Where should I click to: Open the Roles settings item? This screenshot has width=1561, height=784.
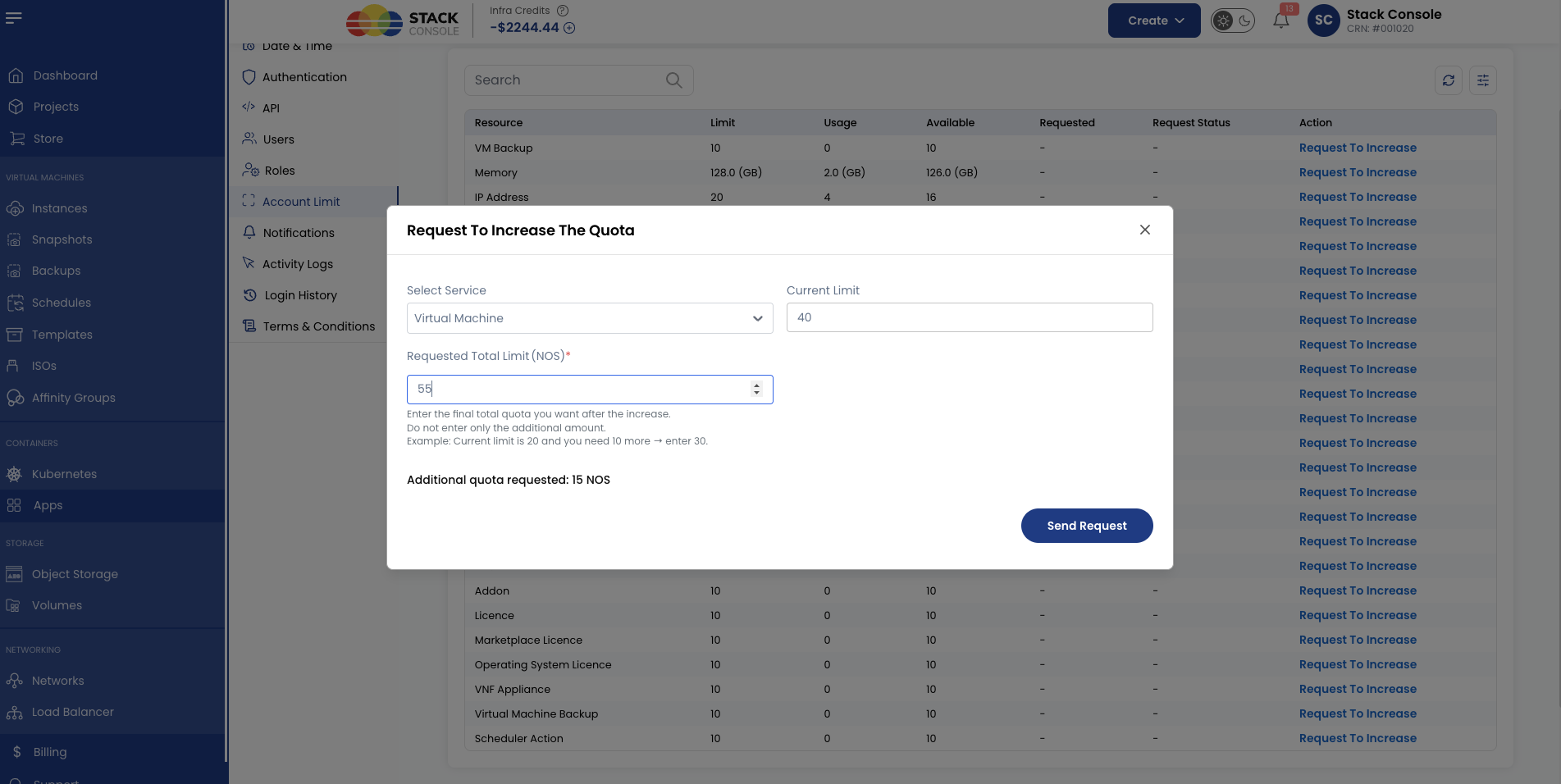[280, 171]
